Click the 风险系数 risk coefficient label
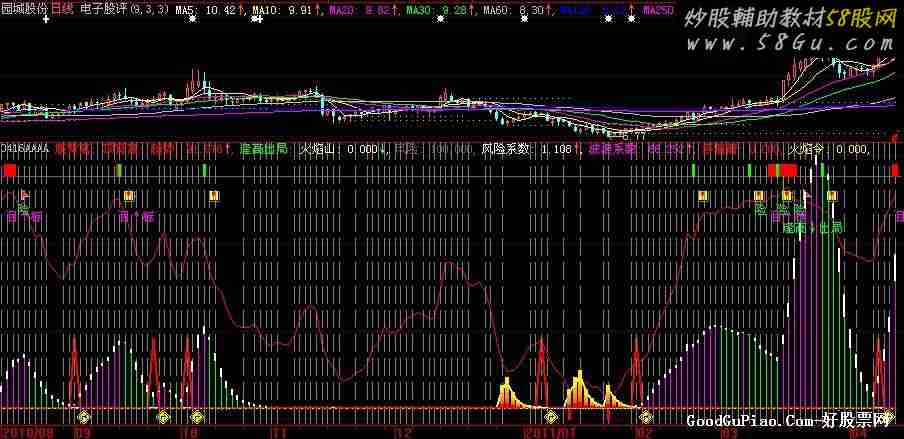 506,149
